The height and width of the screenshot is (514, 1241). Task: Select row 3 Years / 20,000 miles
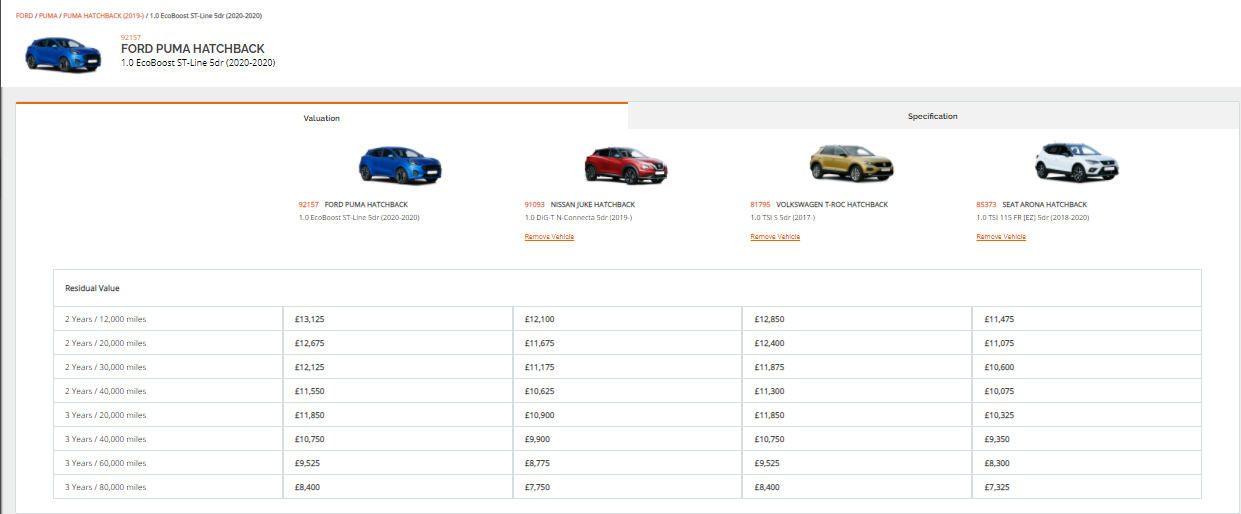click(x=627, y=415)
